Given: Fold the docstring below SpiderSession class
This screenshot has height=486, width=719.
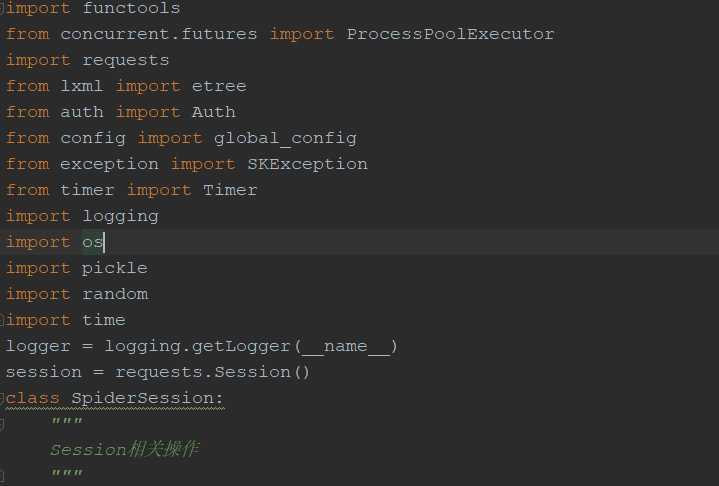Looking at the screenshot, I should click(3, 424).
